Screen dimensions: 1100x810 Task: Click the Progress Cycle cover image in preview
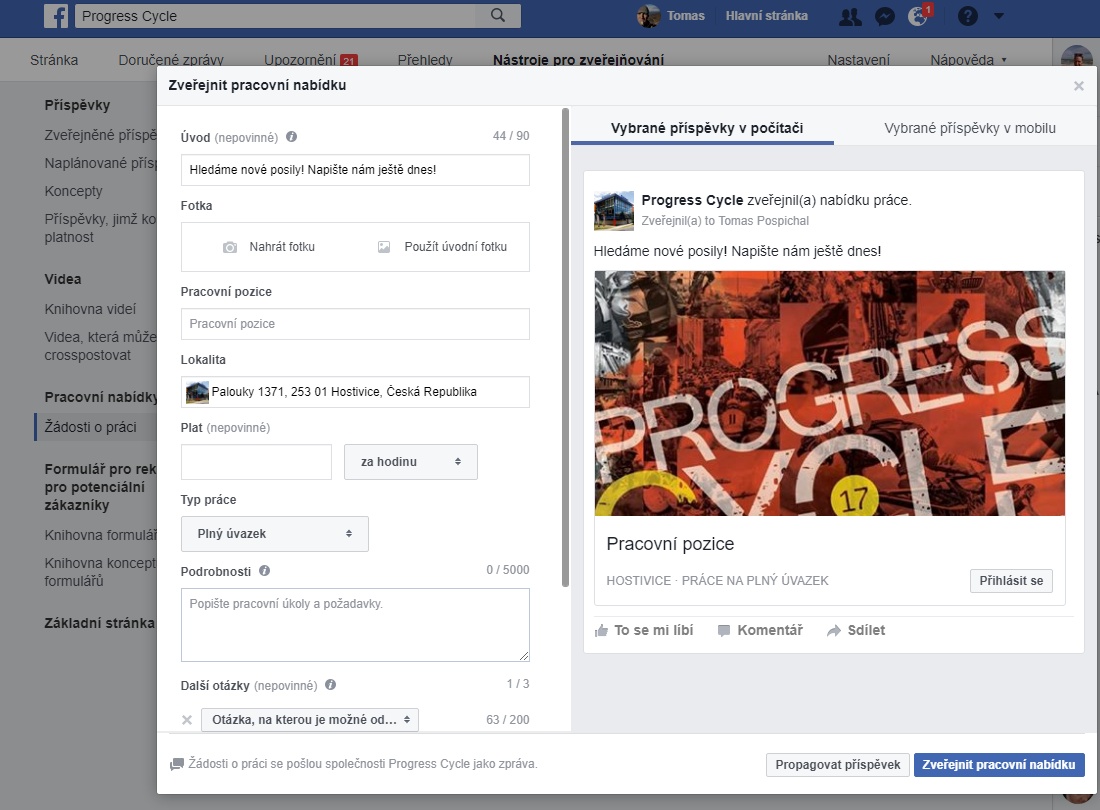click(829, 393)
